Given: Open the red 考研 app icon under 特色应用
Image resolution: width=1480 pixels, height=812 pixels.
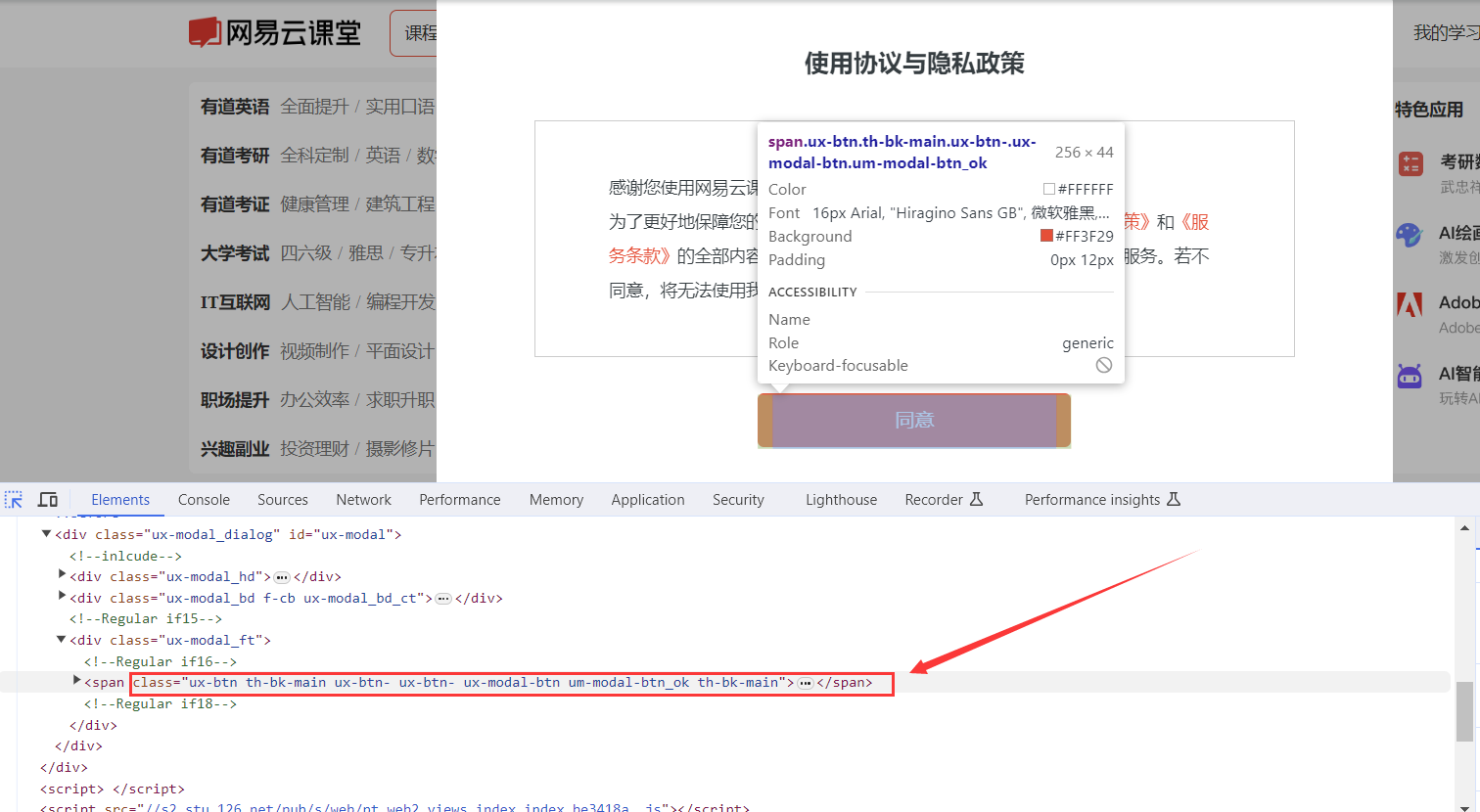Looking at the screenshot, I should click(x=1411, y=164).
